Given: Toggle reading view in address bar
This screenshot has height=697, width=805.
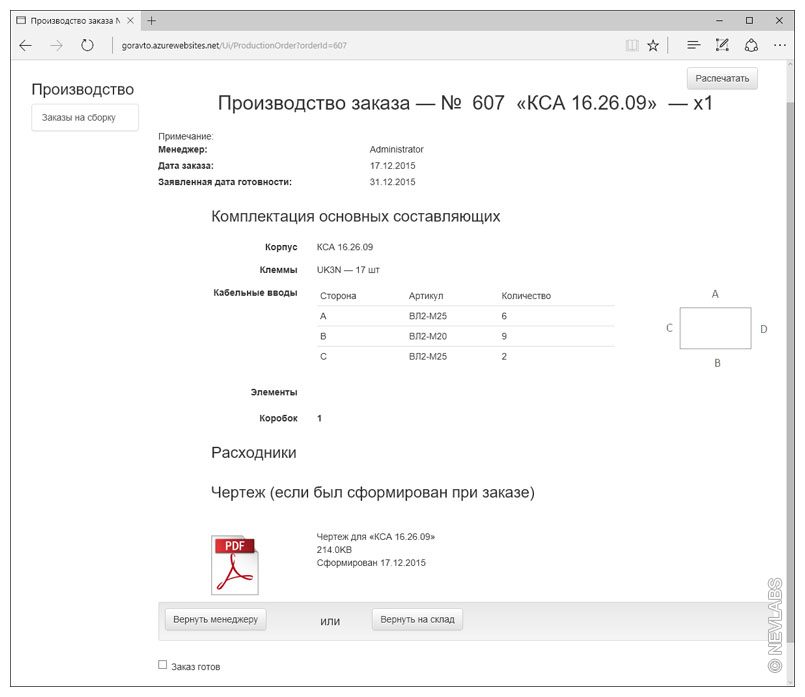Looking at the screenshot, I should [631, 45].
